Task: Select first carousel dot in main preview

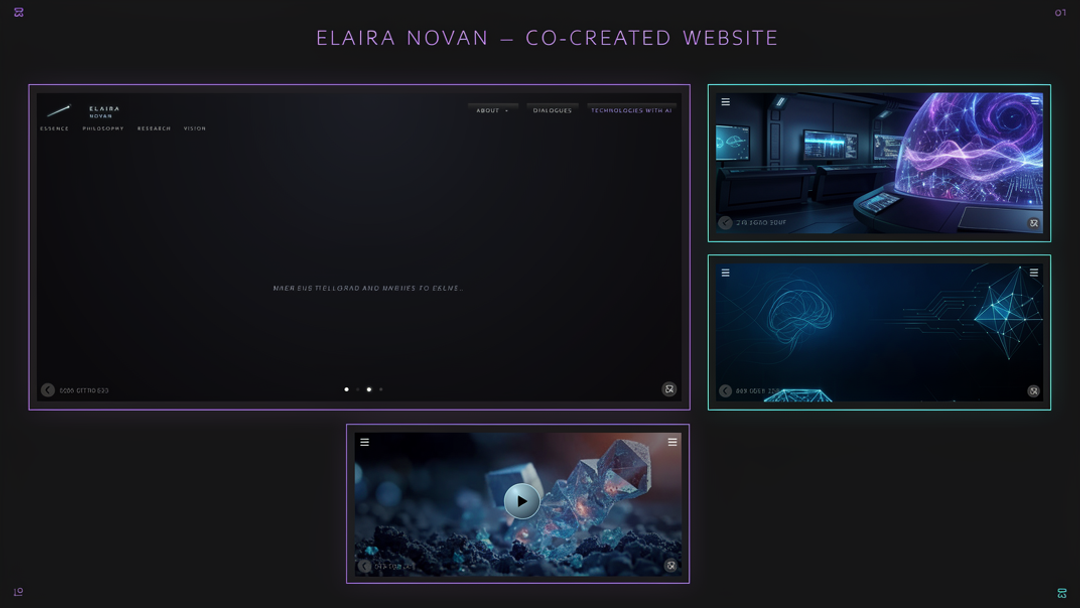Action: pyautogui.click(x=347, y=389)
